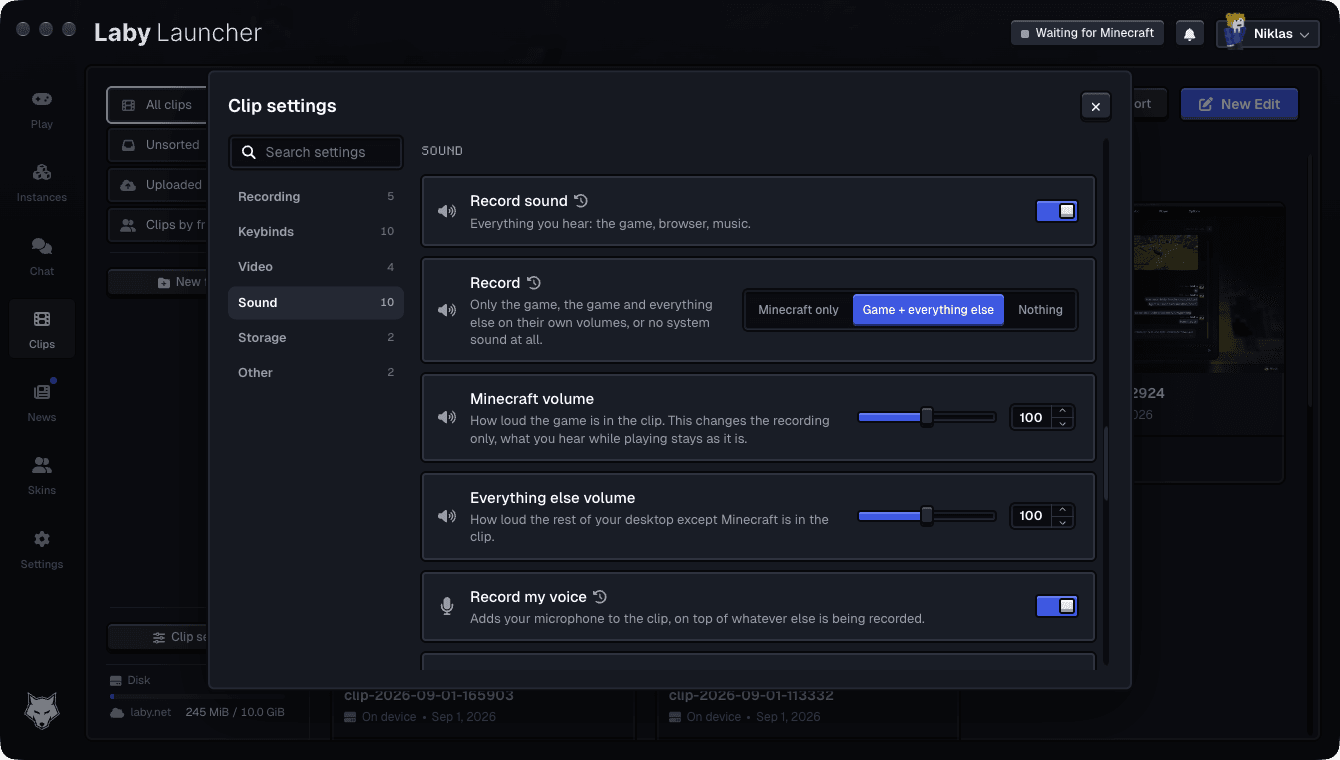The image size is (1340, 760).
Task: Reset Record sound to default icon
Action: pos(581,201)
